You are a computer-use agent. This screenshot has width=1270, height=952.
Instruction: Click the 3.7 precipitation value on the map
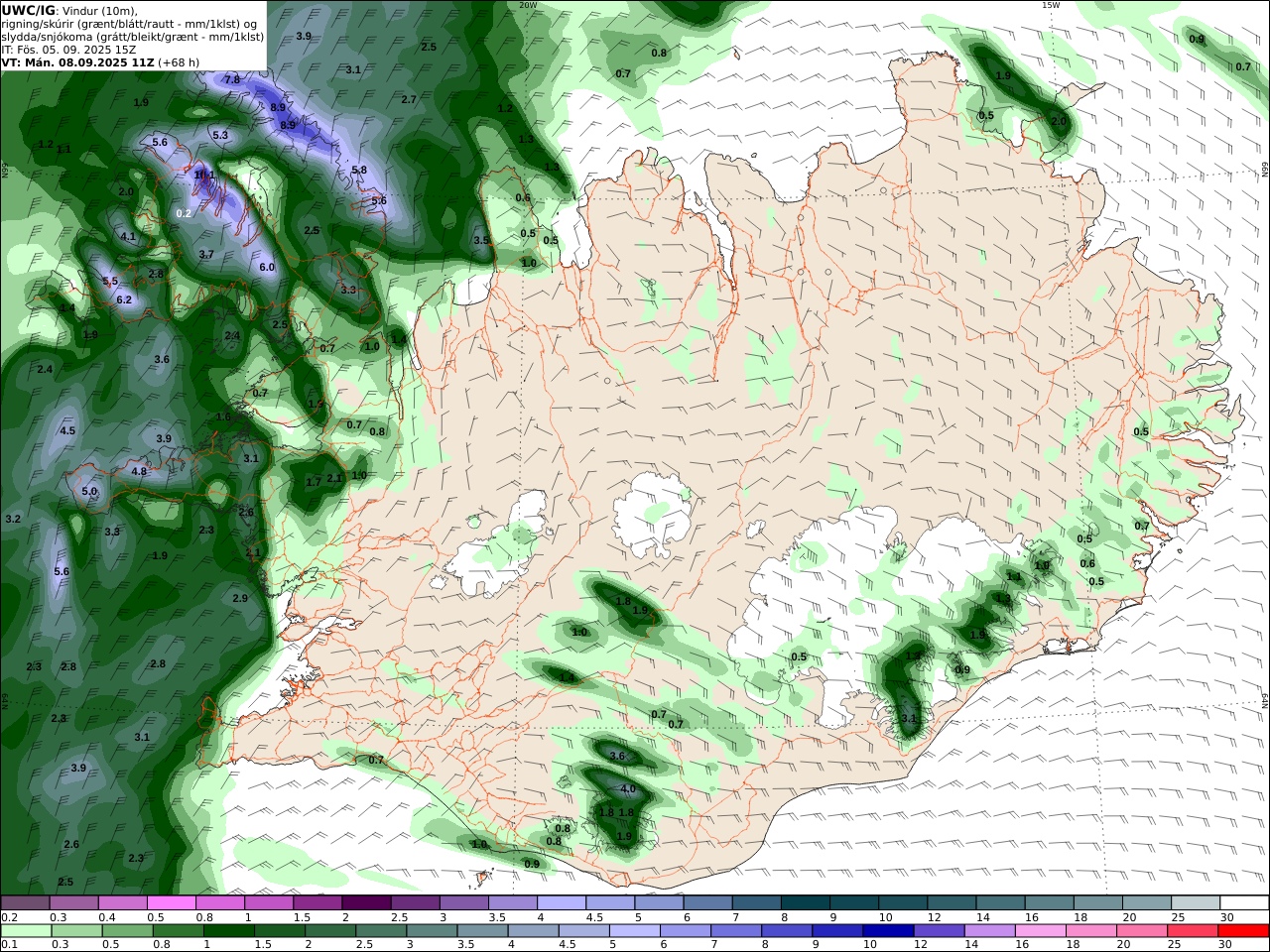pos(206,255)
